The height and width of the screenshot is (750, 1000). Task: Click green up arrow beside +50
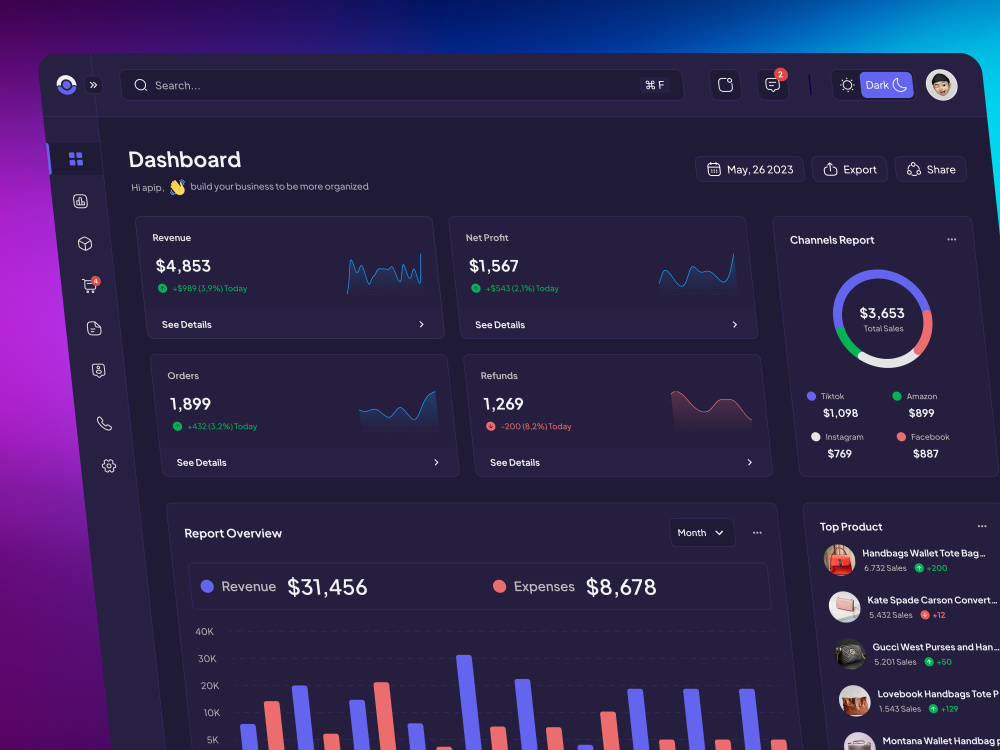(929, 661)
